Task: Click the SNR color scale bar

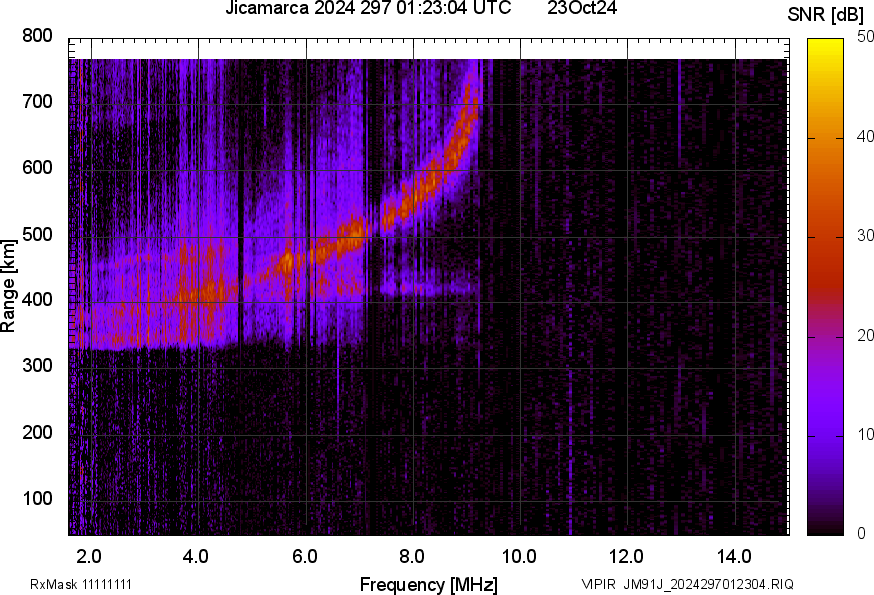Action: pos(826,287)
